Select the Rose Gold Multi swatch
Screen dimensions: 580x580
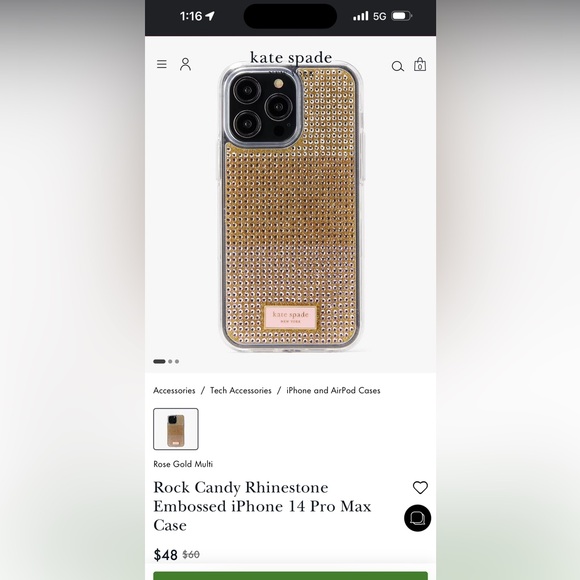pos(176,429)
